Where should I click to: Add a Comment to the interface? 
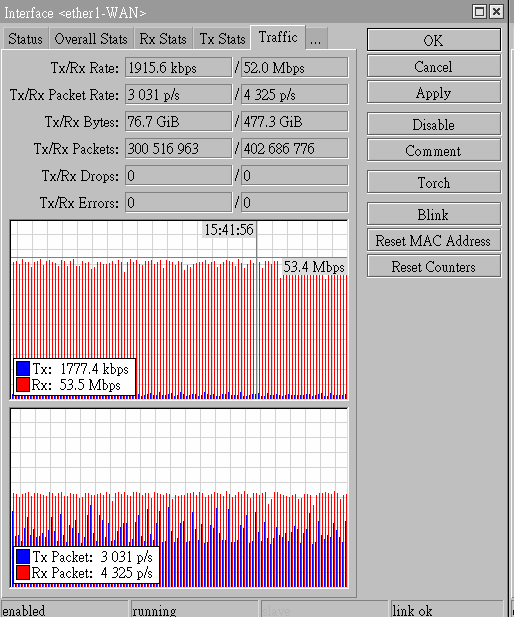[434, 150]
